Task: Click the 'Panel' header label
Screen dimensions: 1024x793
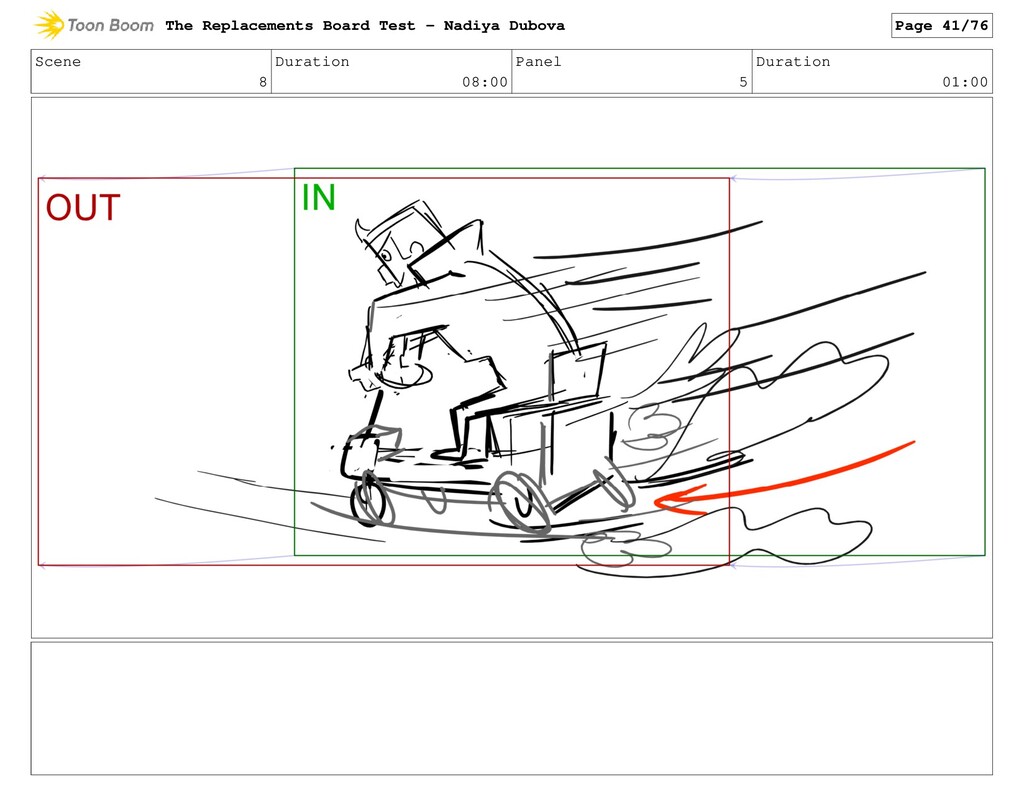Action: 538,61
